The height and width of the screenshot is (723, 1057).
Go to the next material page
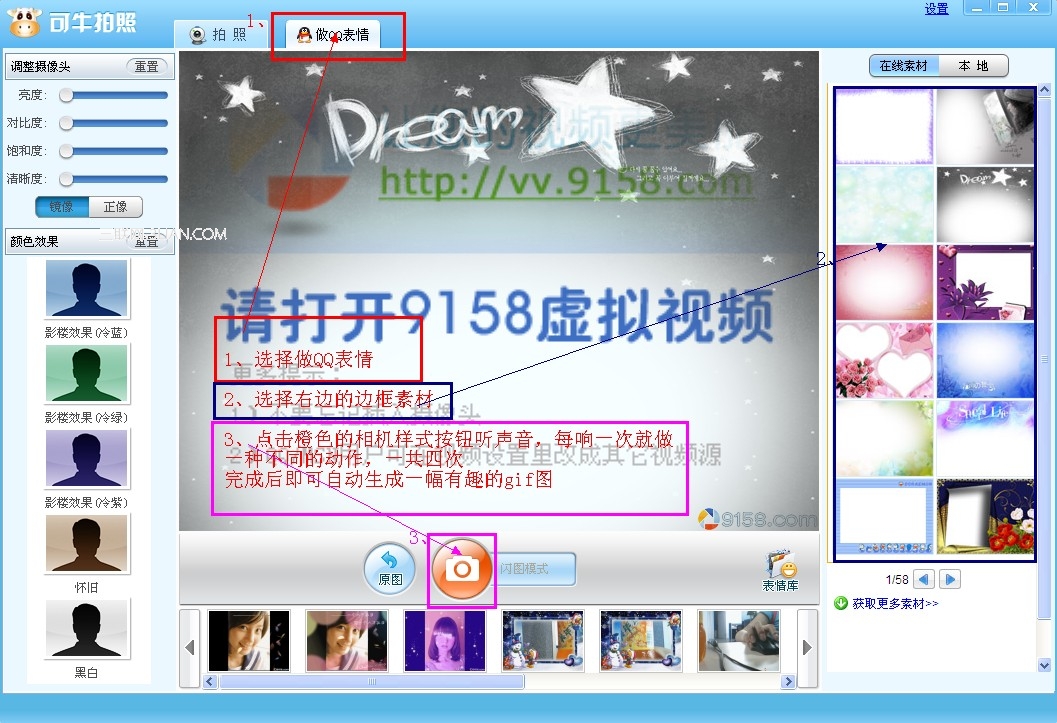coord(950,579)
